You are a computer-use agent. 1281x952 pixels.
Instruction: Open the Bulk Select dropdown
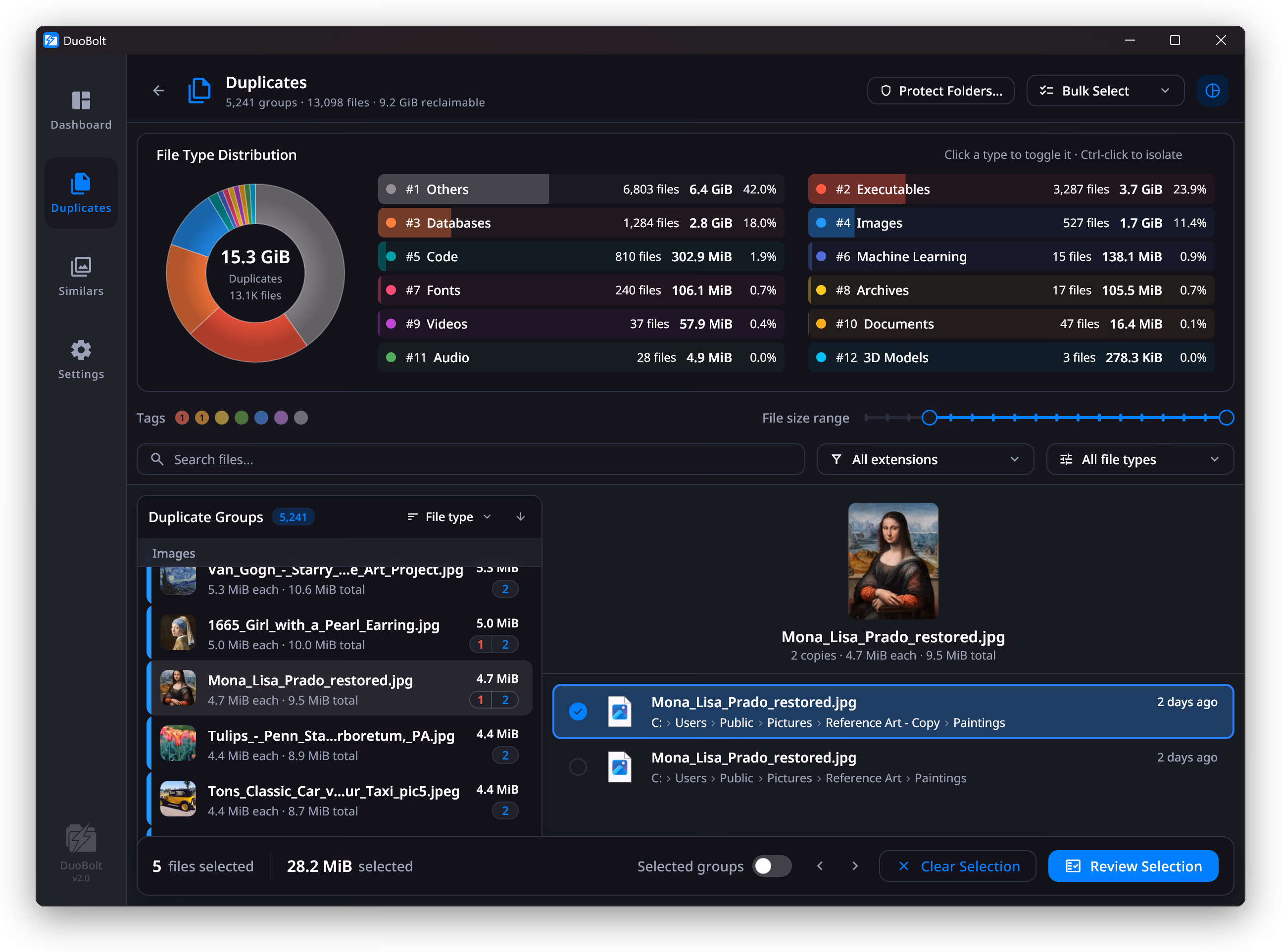click(x=1105, y=91)
